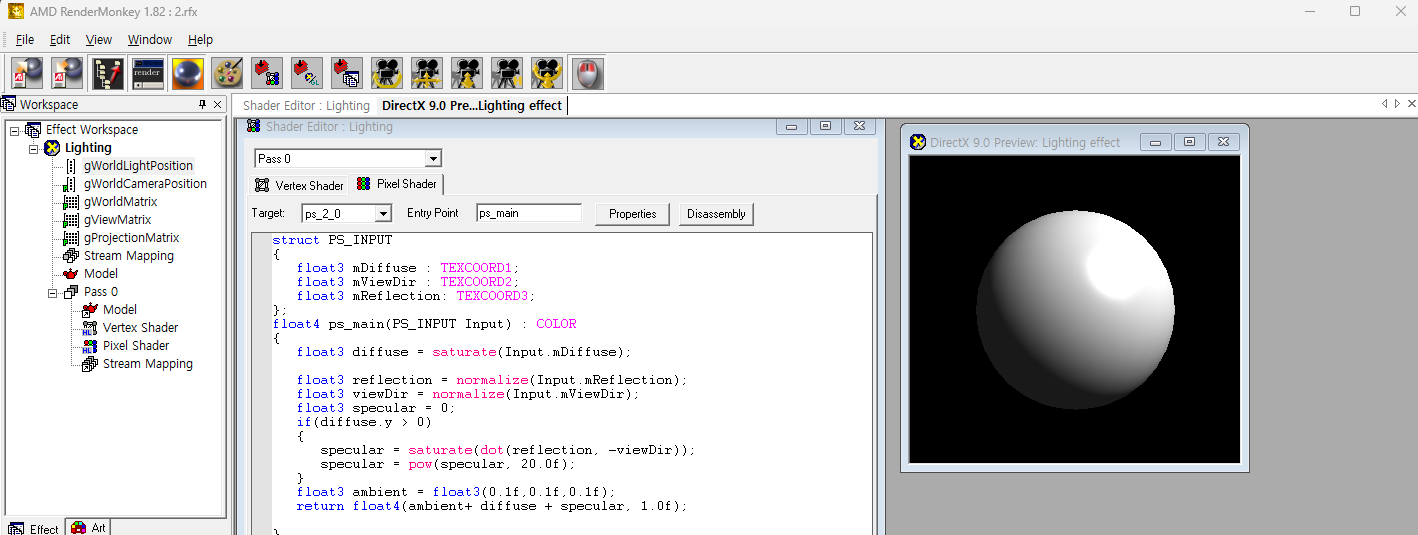Toggle the render output window toolbar icon
The height and width of the screenshot is (535, 1418).
point(147,73)
